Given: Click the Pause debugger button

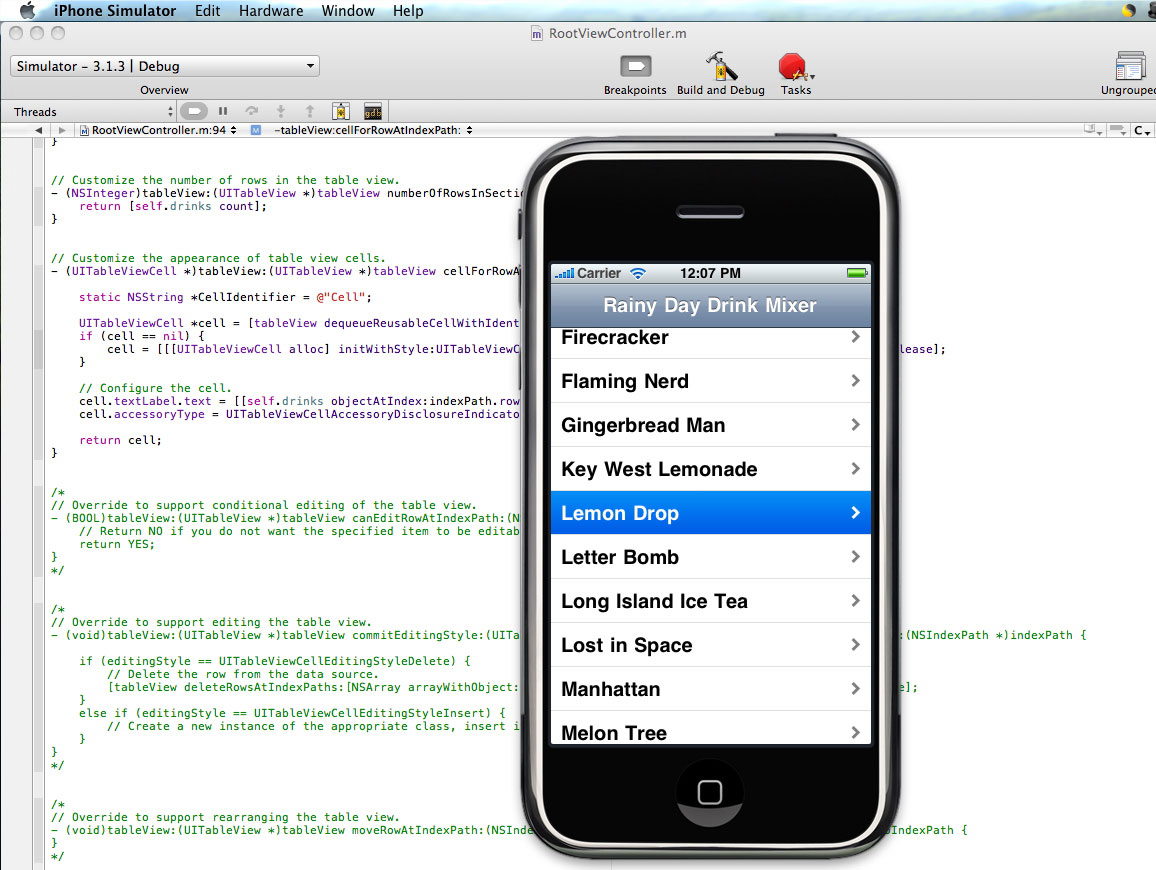Looking at the screenshot, I should (x=223, y=111).
